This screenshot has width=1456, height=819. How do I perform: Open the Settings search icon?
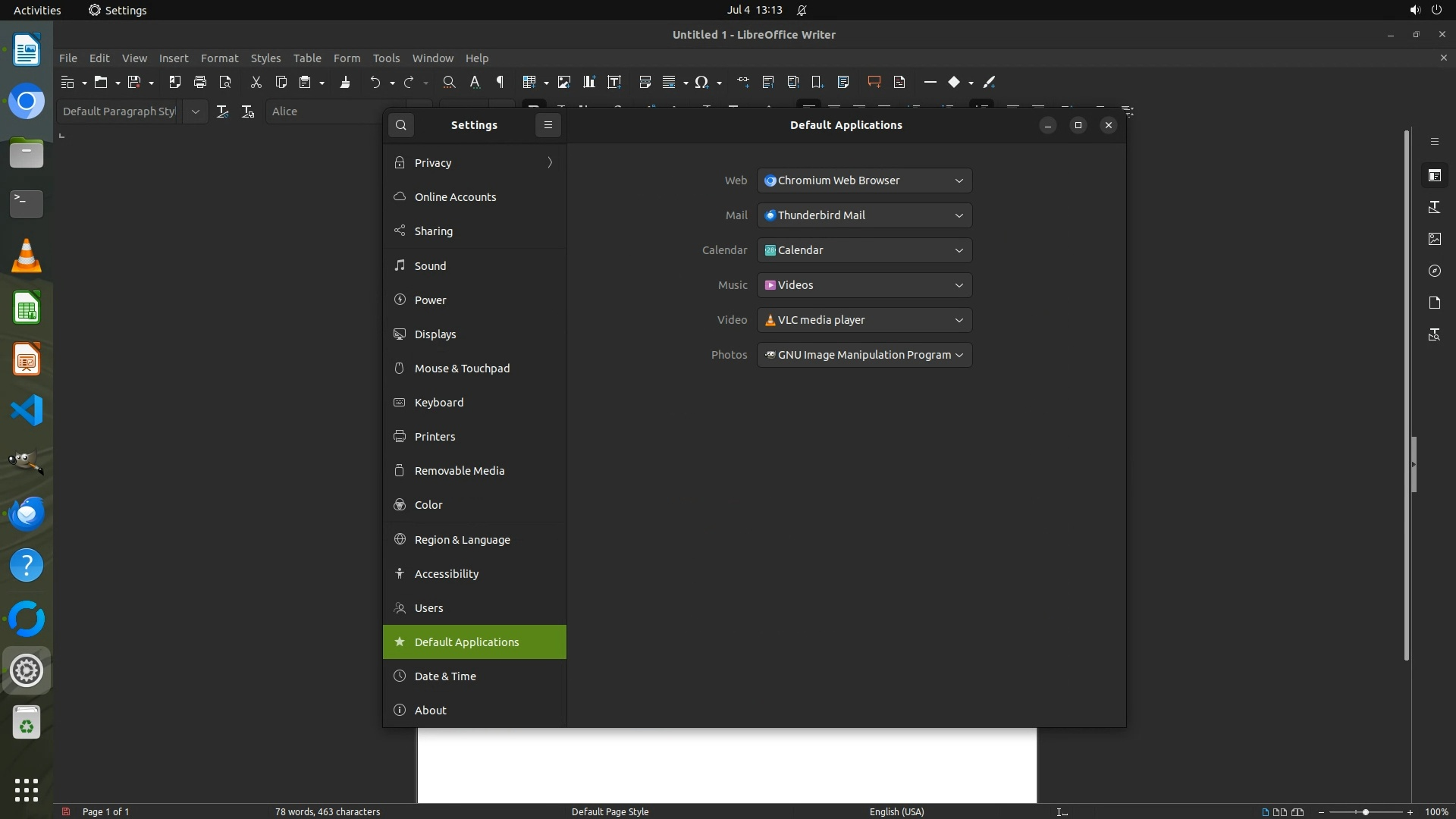click(401, 125)
